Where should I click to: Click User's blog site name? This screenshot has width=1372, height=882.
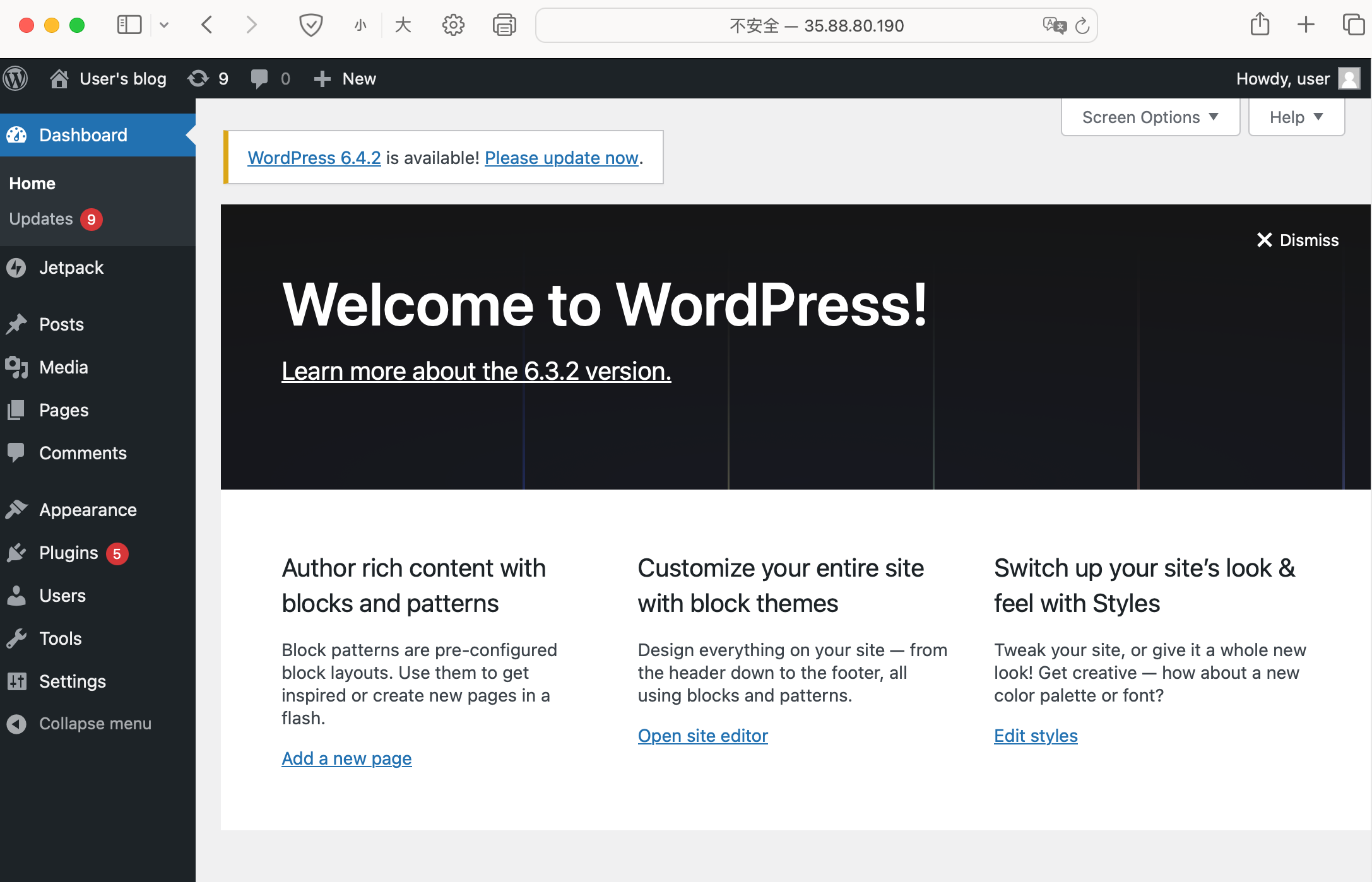tap(123, 79)
